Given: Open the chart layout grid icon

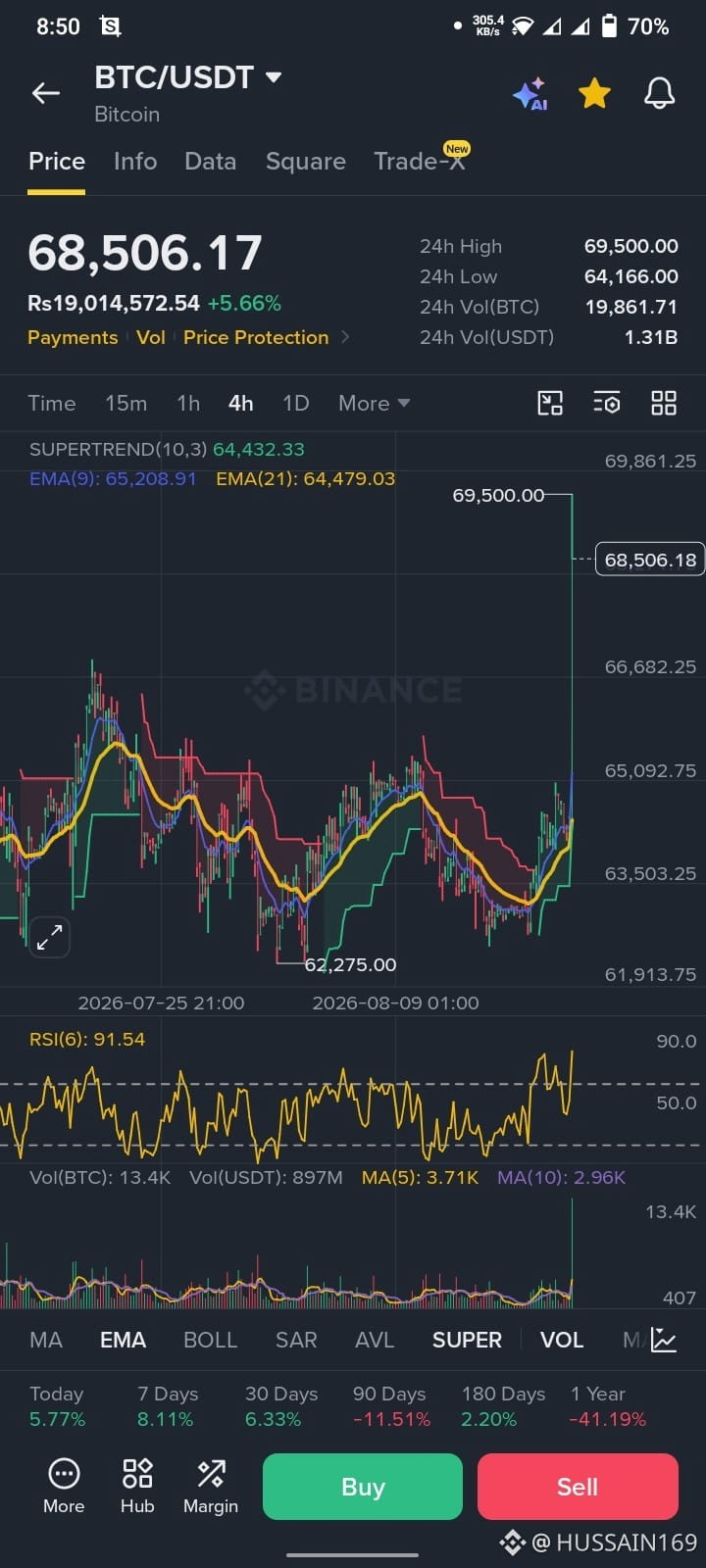Looking at the screenshot, I should pos(664,403).
